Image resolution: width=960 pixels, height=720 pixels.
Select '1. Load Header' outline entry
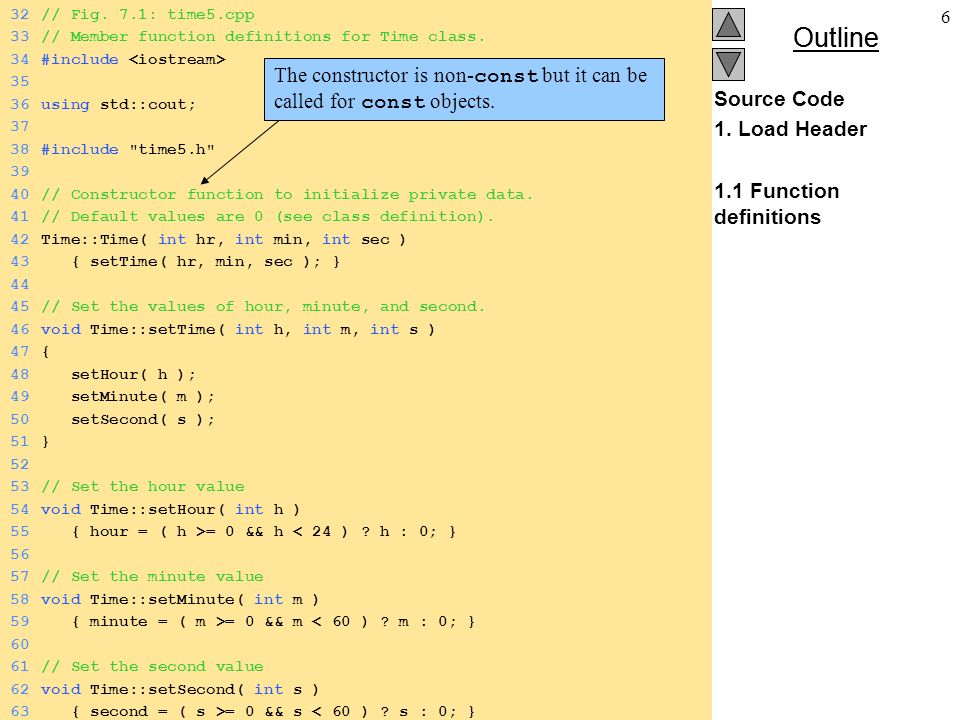790,129
